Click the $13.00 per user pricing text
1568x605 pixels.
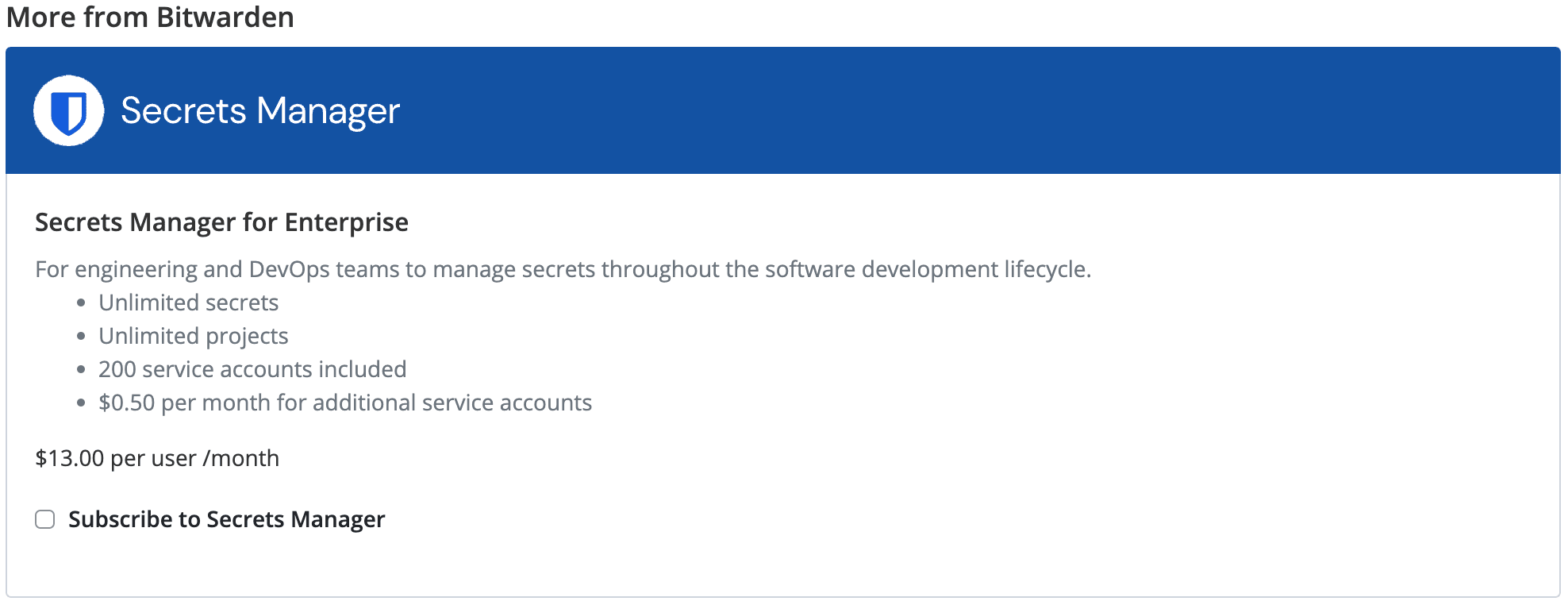(x=156, y=458)
